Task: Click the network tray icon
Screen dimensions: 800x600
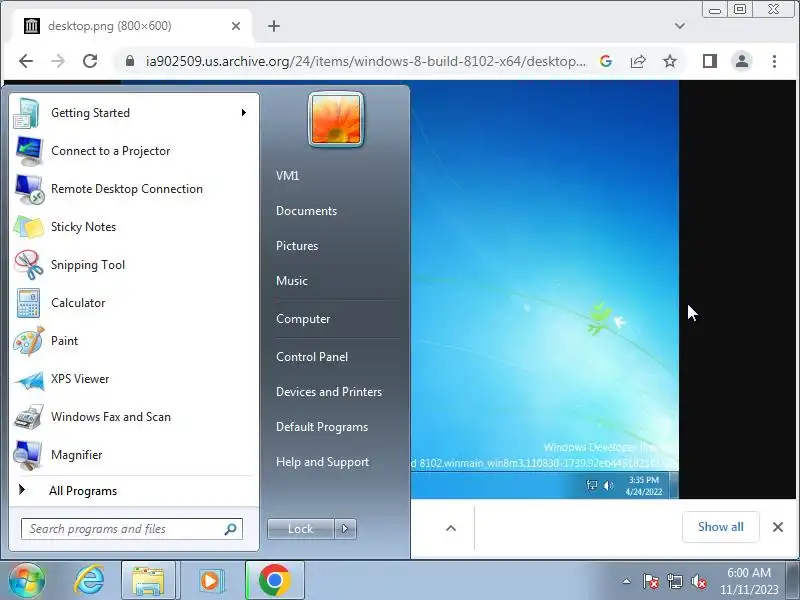Action: click(x=674, y=581)
